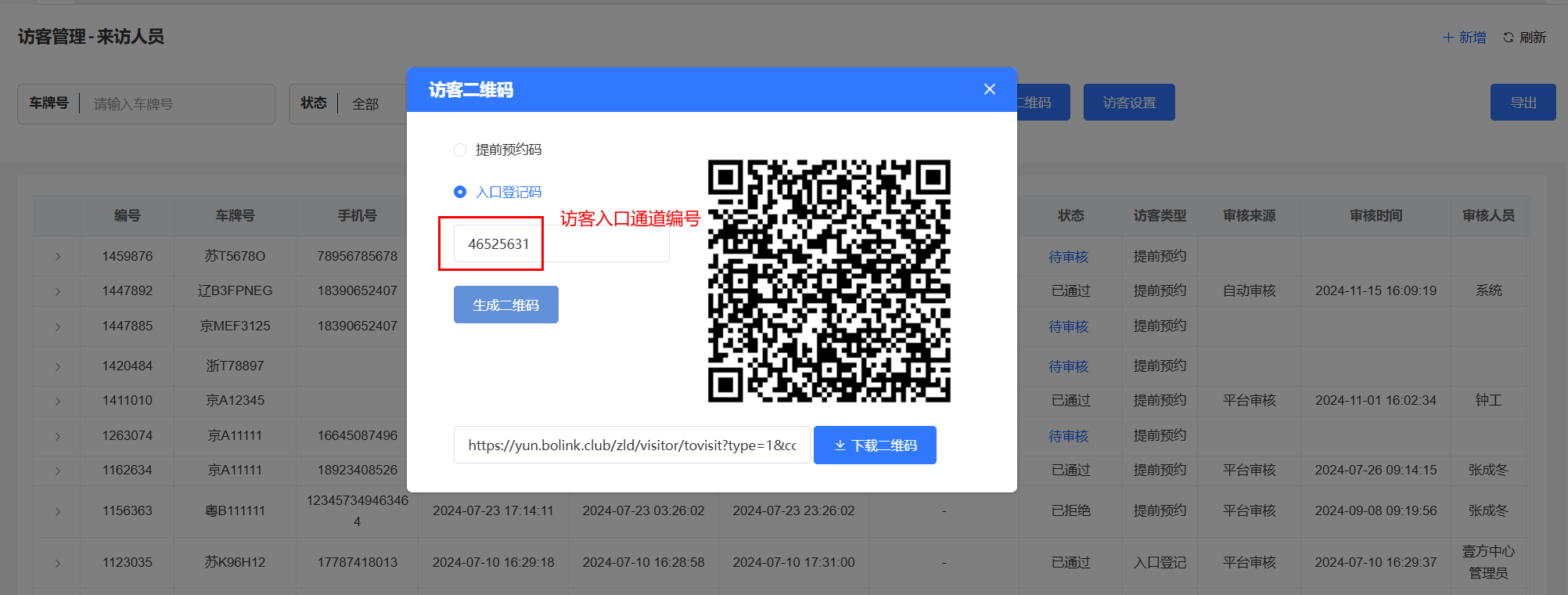Expand the row numbered 1123035
This screenshot has width=1568, height=595.
pos(57,563)
